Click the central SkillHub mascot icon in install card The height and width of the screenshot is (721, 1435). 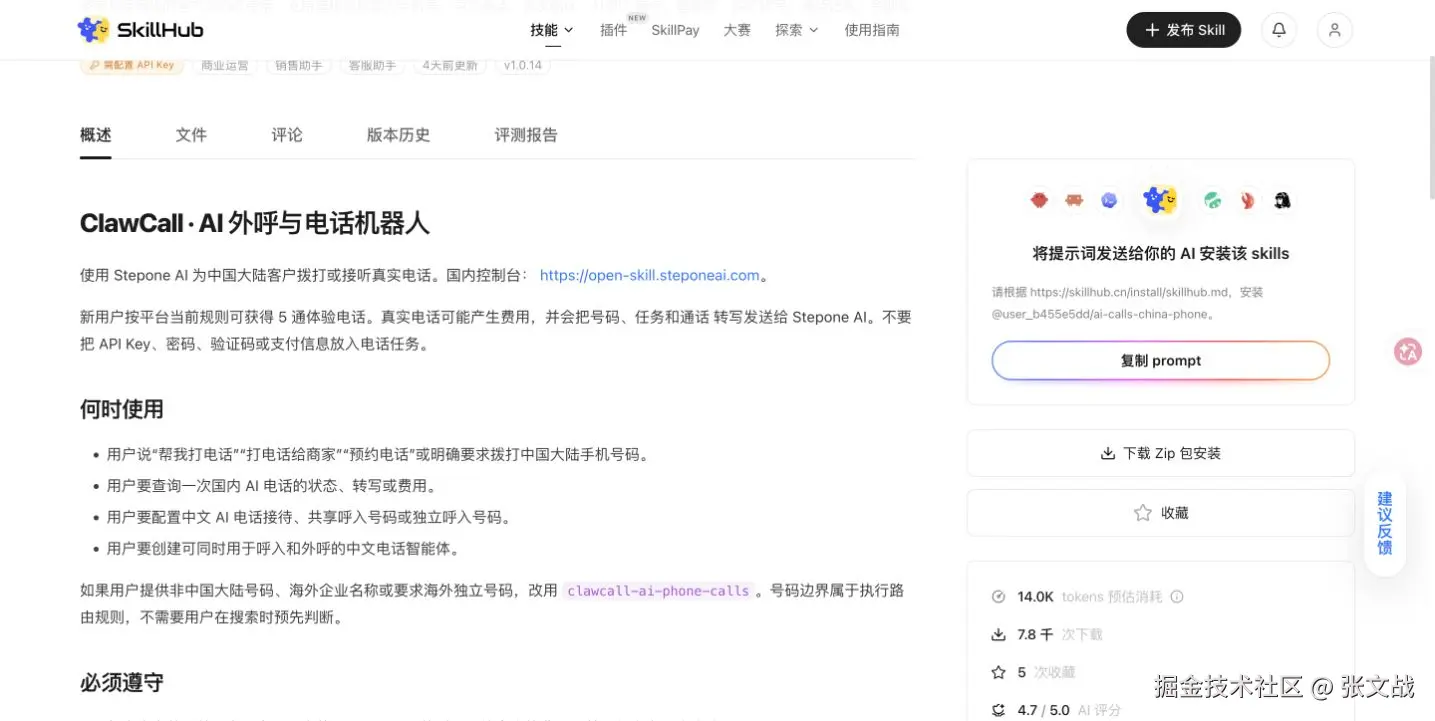1160,200
